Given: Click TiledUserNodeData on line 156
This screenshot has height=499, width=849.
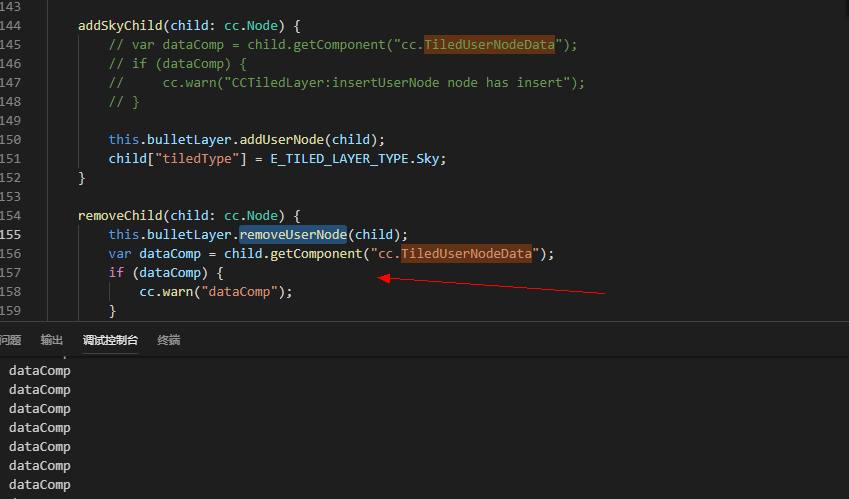Looking at the screenshot, I should [x=466, y=253].
